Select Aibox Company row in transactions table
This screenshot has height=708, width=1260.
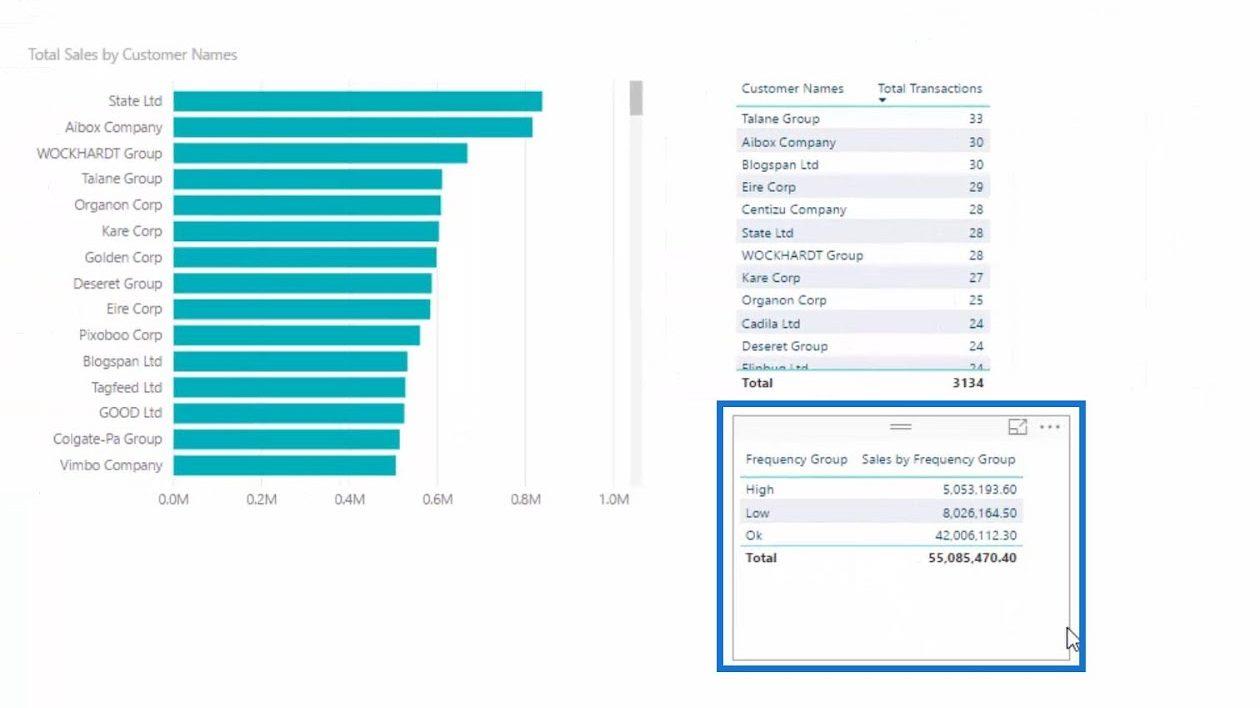[x=863, y=142]
